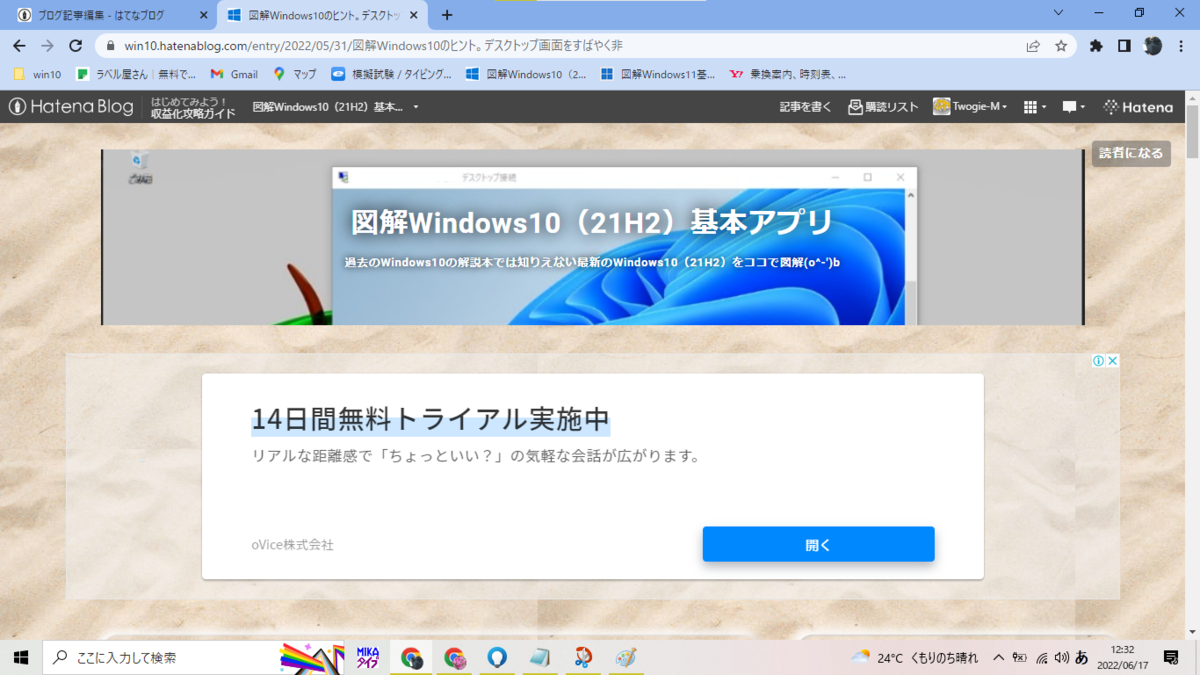Click the blog title 図解Windows10（21H2）基本アプリ

592,222
